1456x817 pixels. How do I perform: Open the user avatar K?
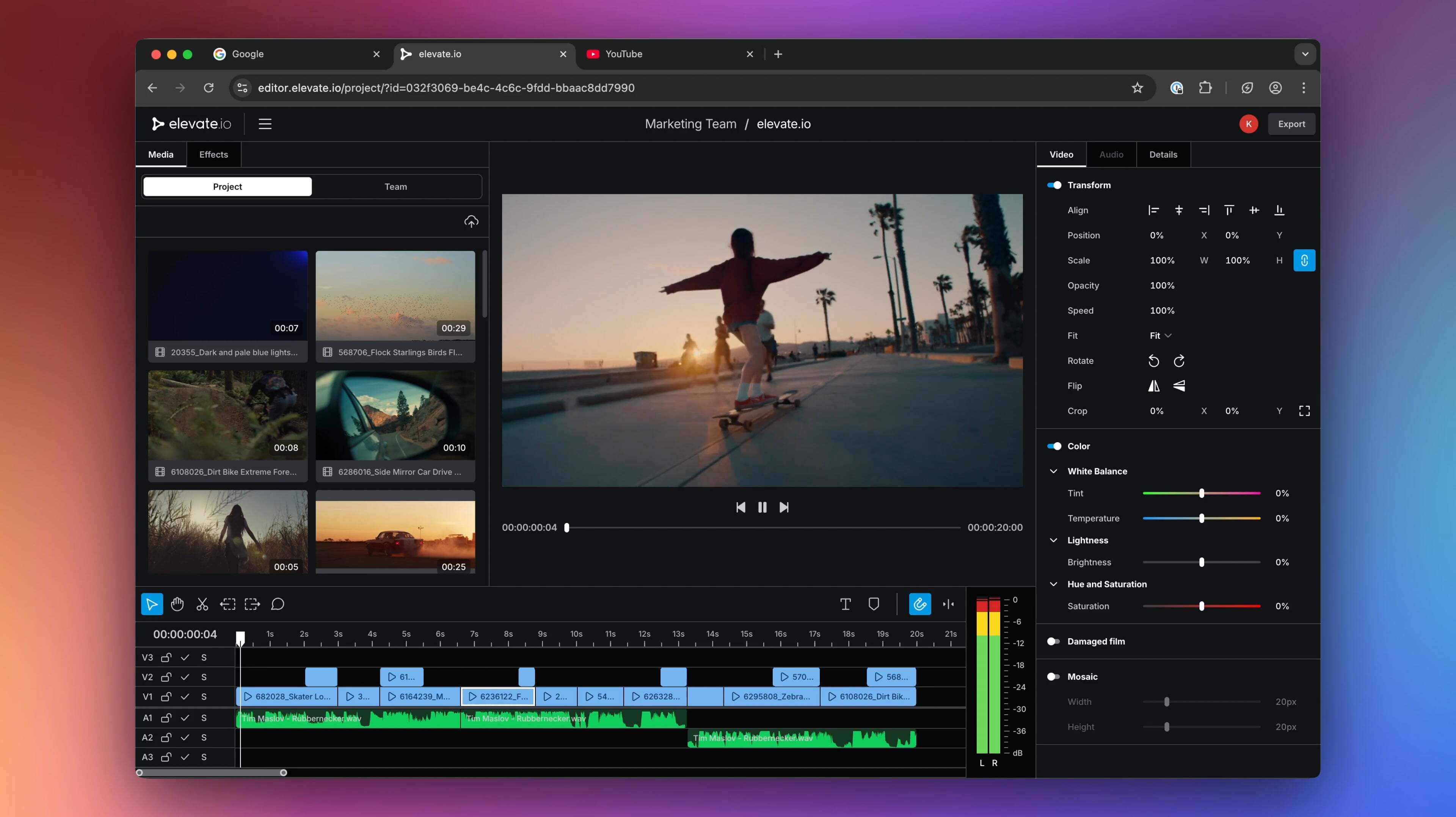click(1249, 124)
